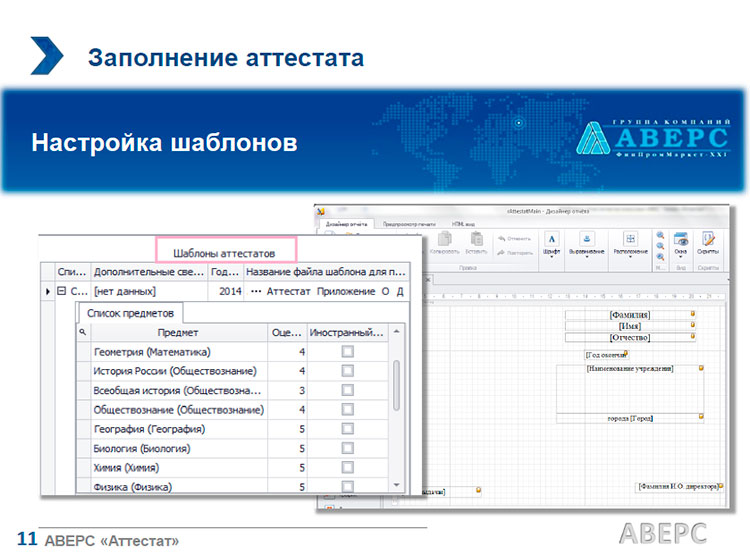
Task: Click the middle zoom magnifier icon
Action: pos(661,246)
